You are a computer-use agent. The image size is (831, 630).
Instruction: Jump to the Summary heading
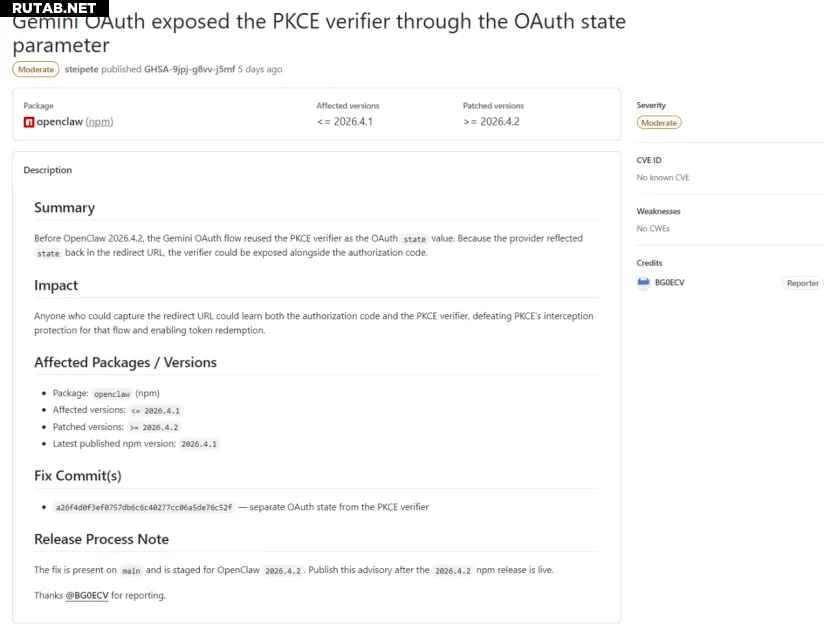pos(64,208)
